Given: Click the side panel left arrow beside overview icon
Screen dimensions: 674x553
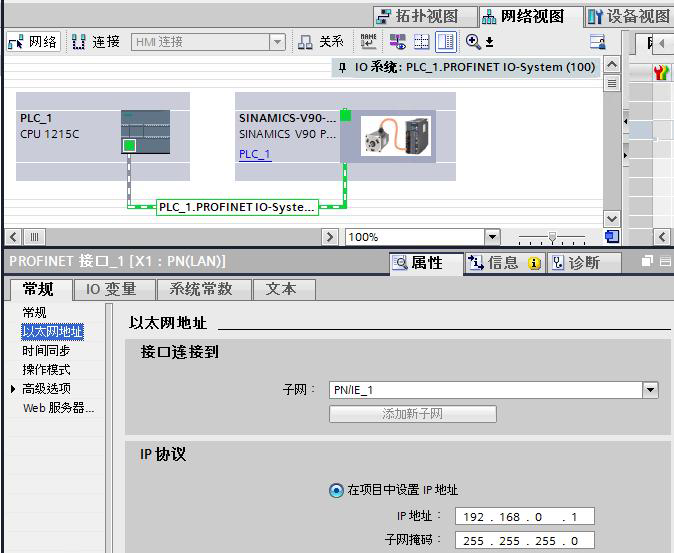Looking at the screenshot, I should click(x=662, y=237).
